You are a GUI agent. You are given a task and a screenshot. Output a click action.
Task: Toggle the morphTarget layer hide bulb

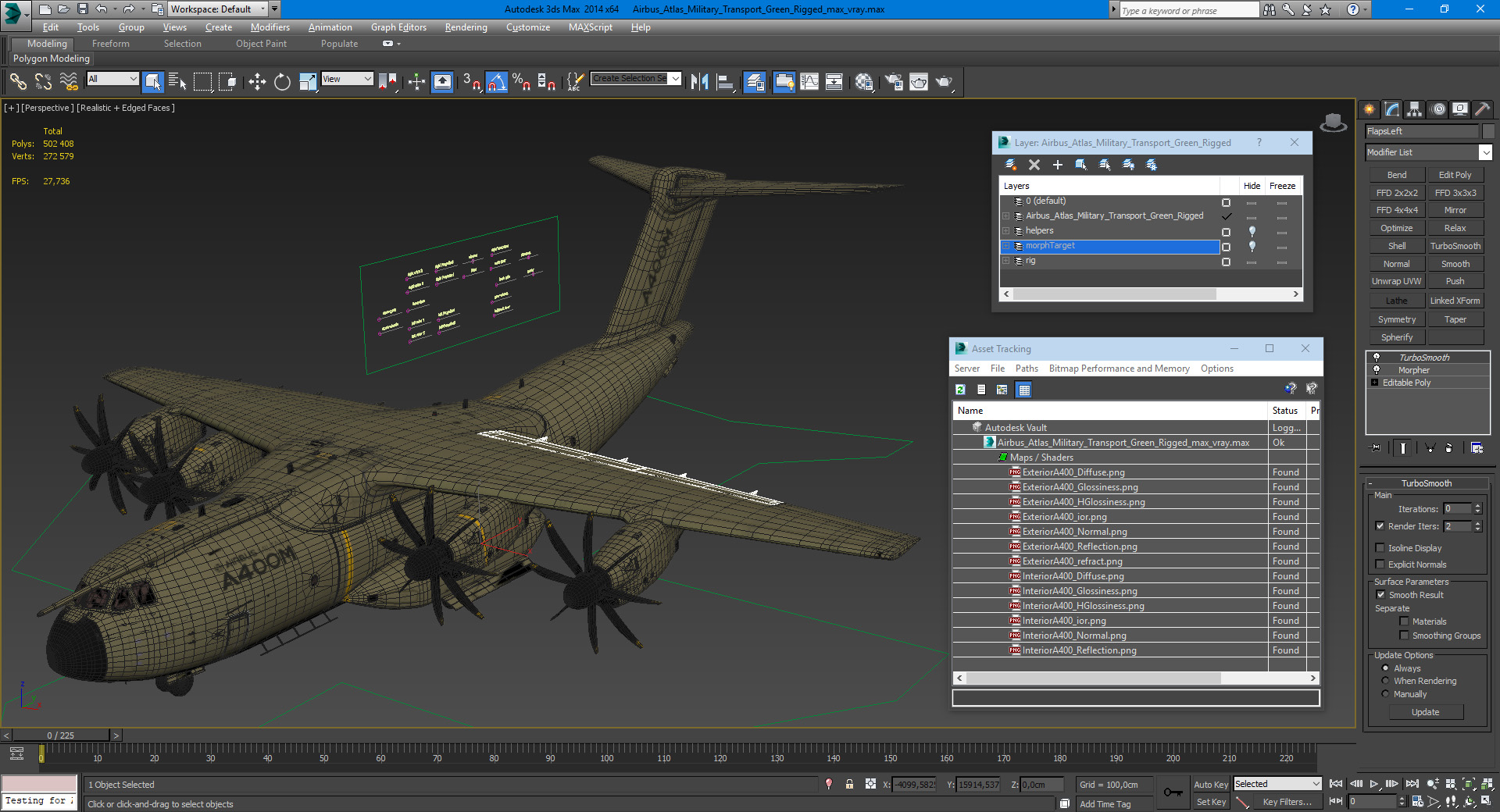pyautogui.click(x=1252, y=246)
